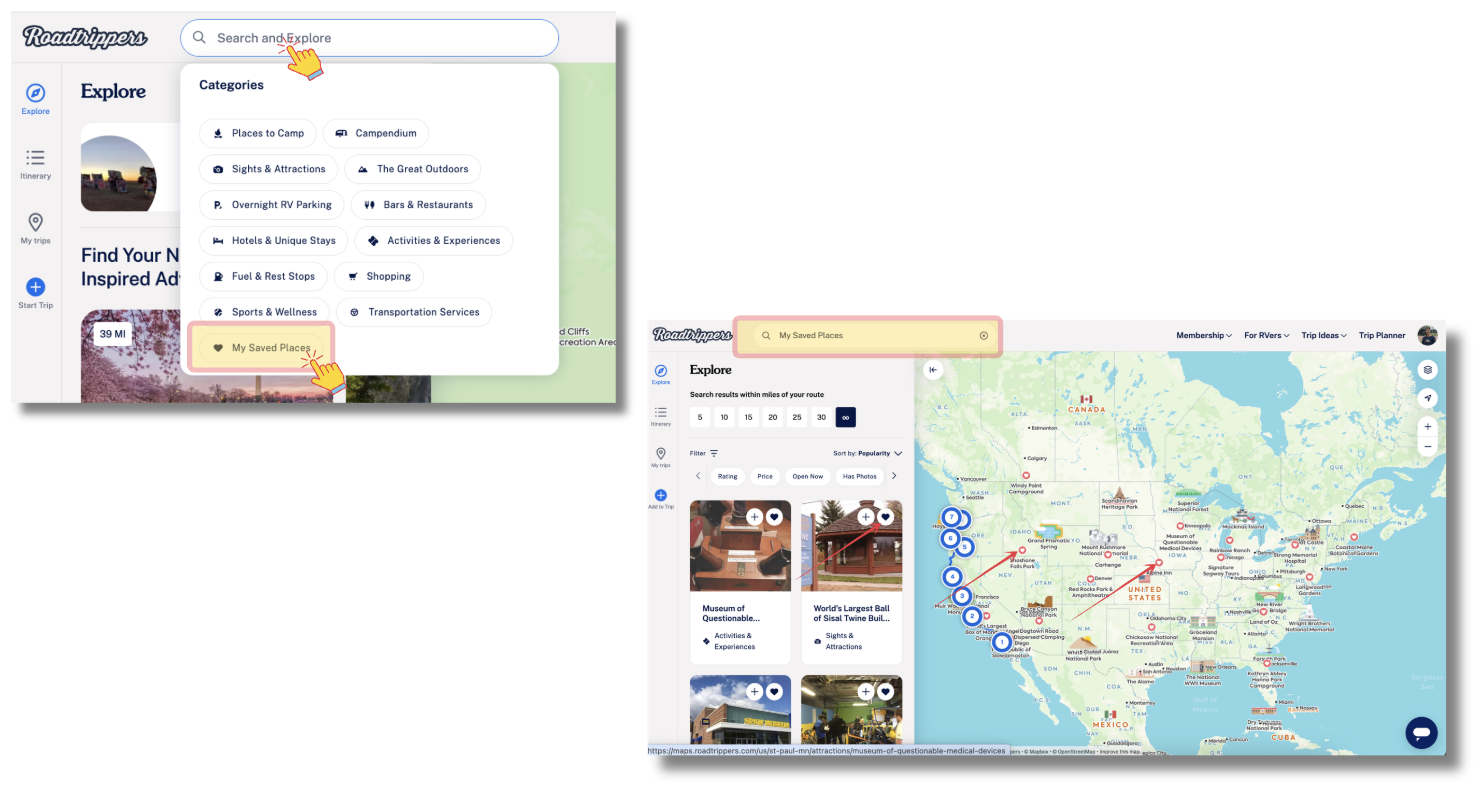This screenshot has width=1478, height=788.
Task: Select route stop 2 marker on map
Action: click(971, 616)
